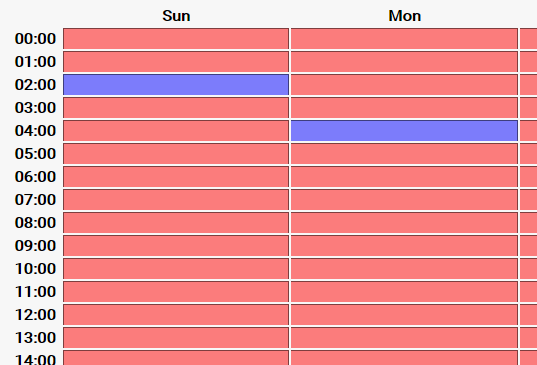Image resolution: width=537 pixels, height=365 pixels.
Task: Toggle the Monday 05:00 cell
Action: 404,154
